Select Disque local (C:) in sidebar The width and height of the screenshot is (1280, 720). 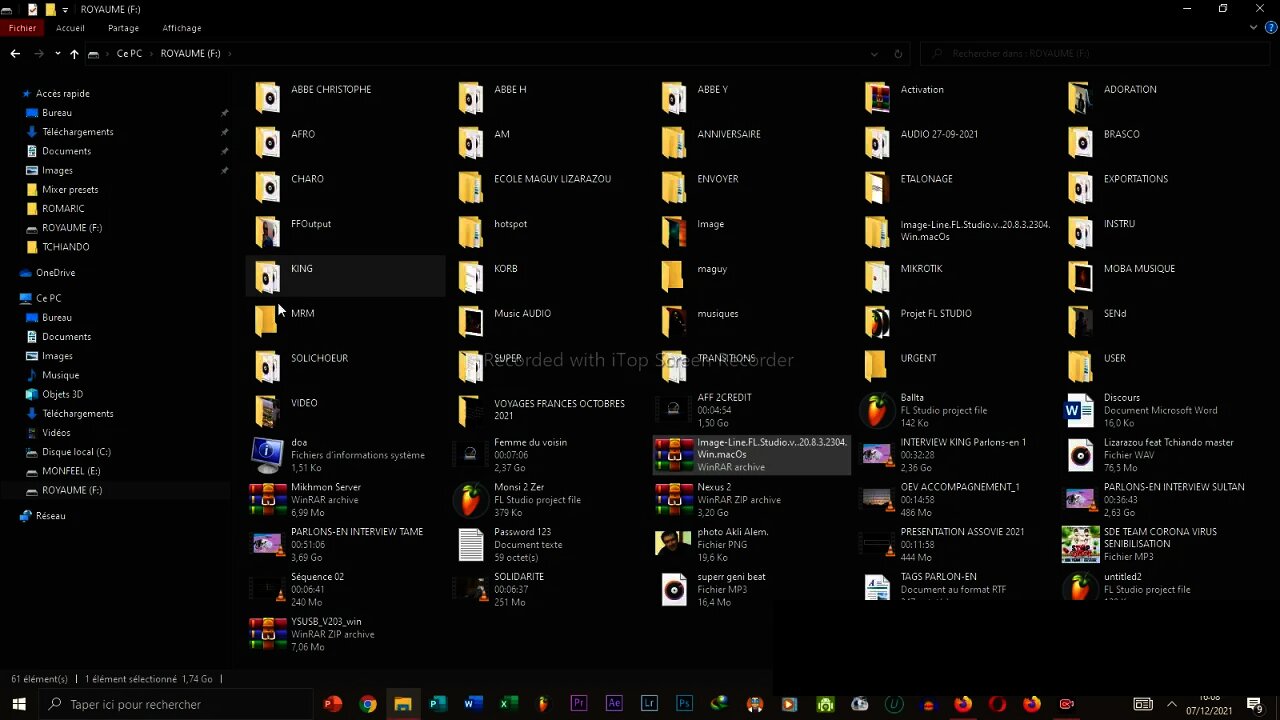(x=76, y=452)
